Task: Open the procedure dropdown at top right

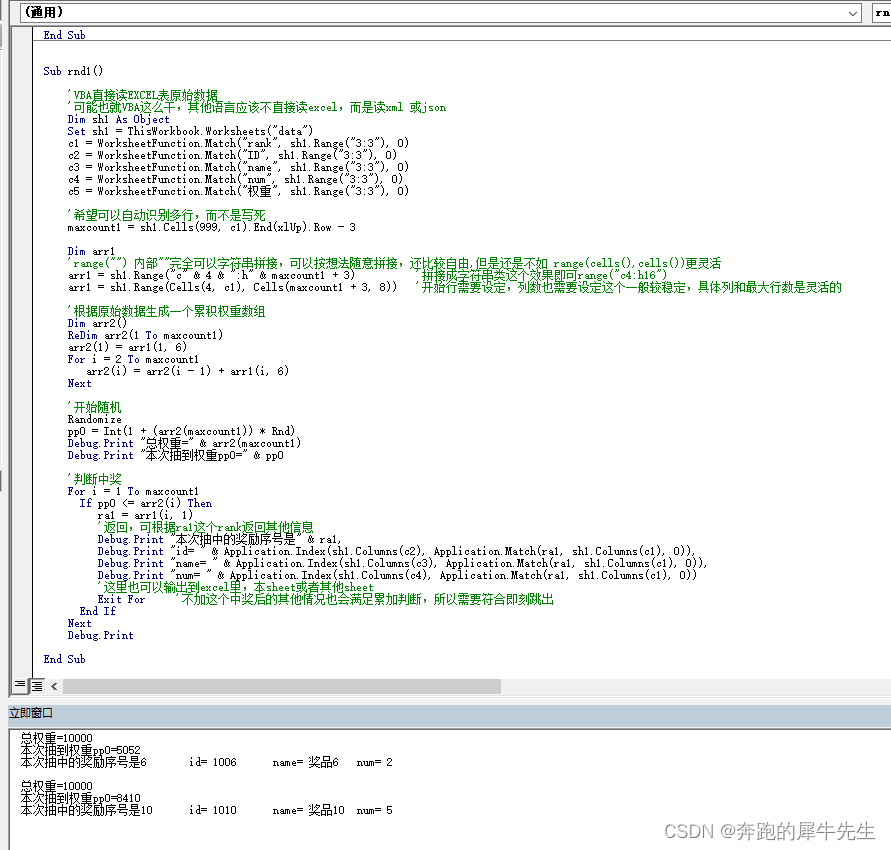Action: (882, 13)
